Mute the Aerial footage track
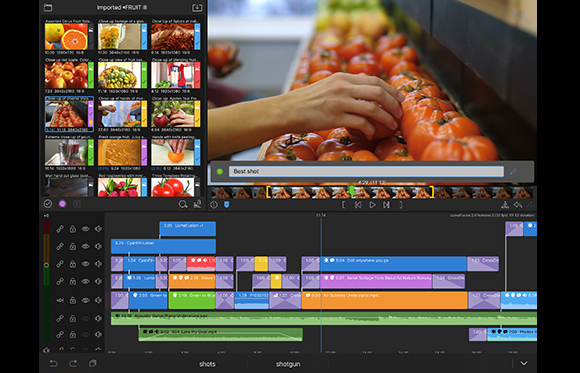Image resolution: width=580 pixels, height=373 pixels. 98,282
